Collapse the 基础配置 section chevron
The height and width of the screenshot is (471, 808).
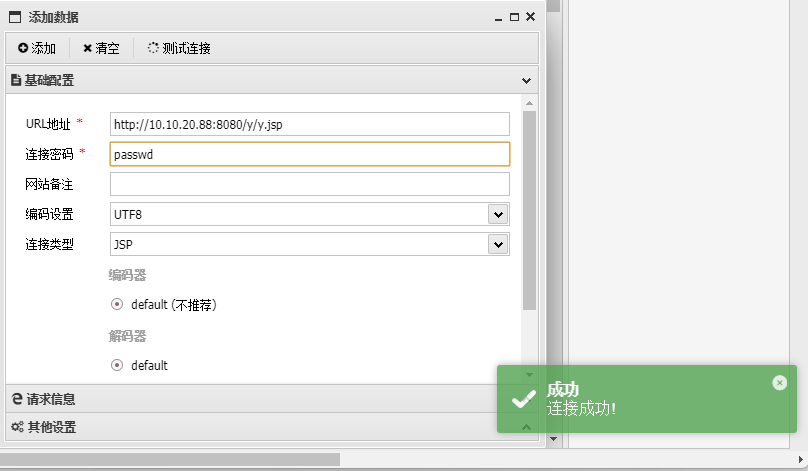527,80
